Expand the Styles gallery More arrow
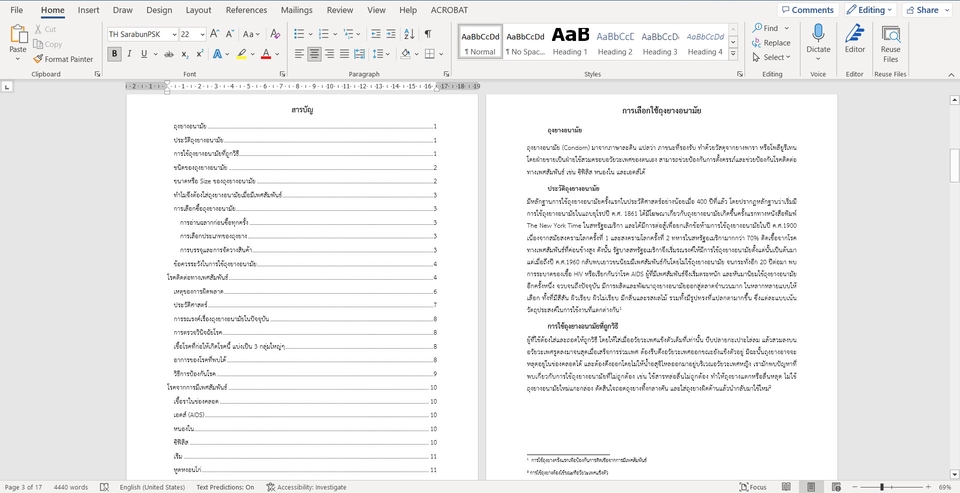960x493 pixels. [733, 55]
